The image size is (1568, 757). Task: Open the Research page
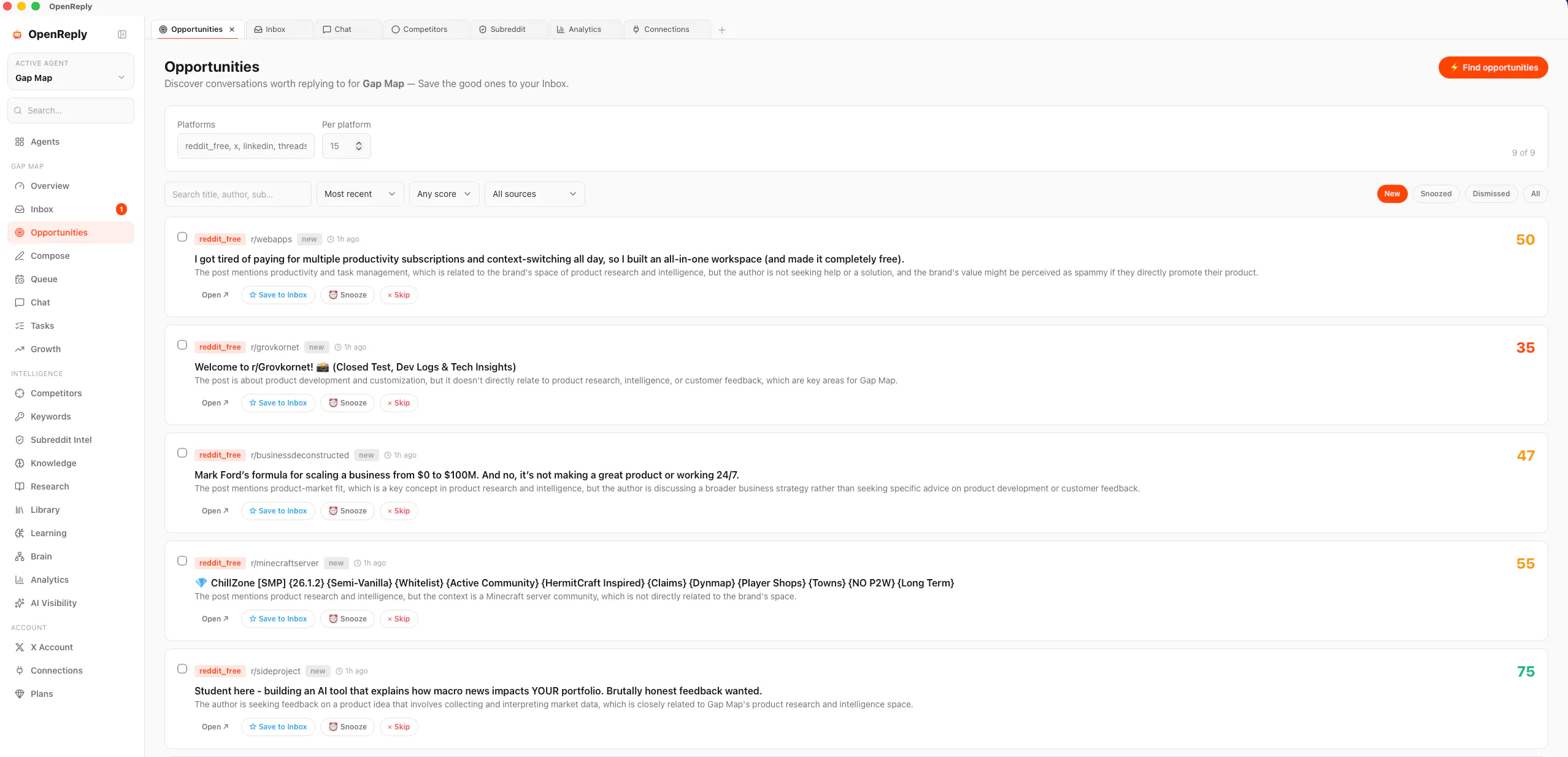(x=71, y=486)
